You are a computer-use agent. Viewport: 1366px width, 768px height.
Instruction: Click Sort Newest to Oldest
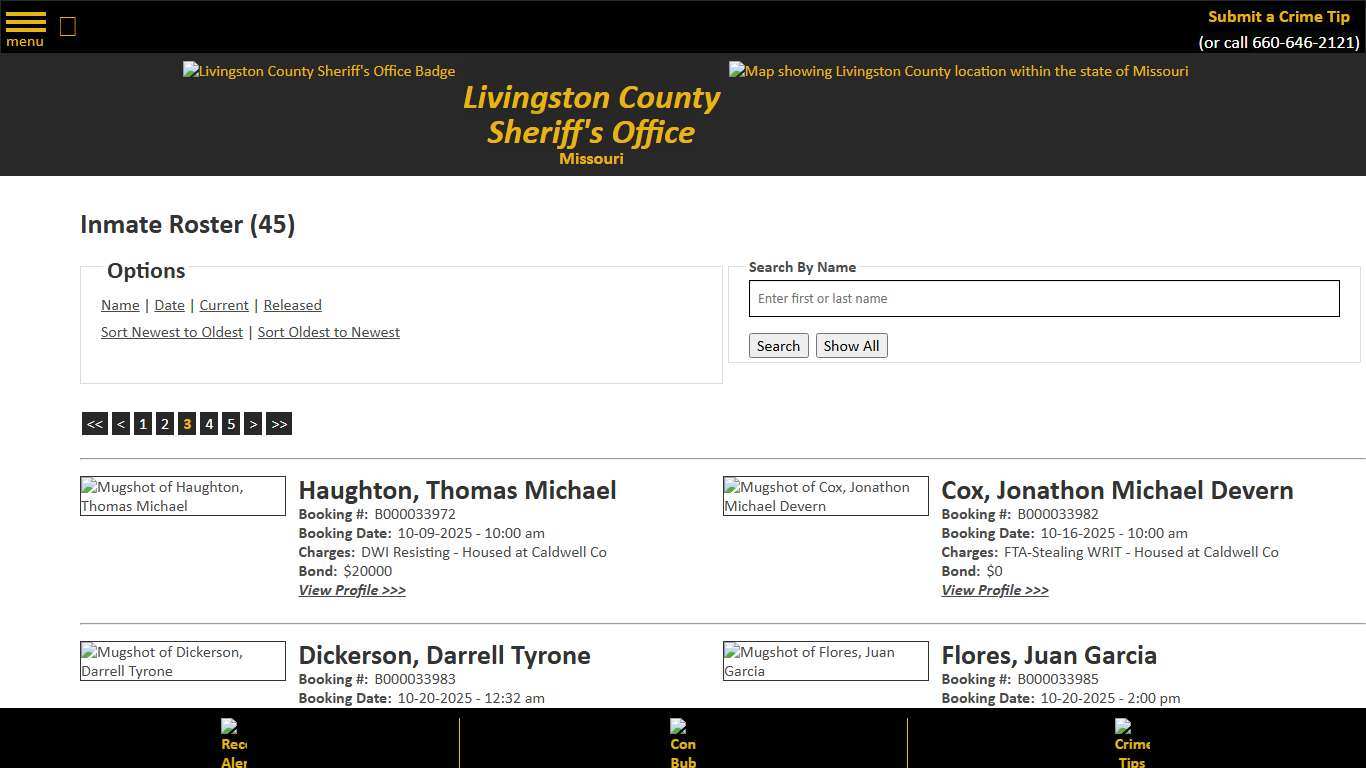tap(171, 332)
